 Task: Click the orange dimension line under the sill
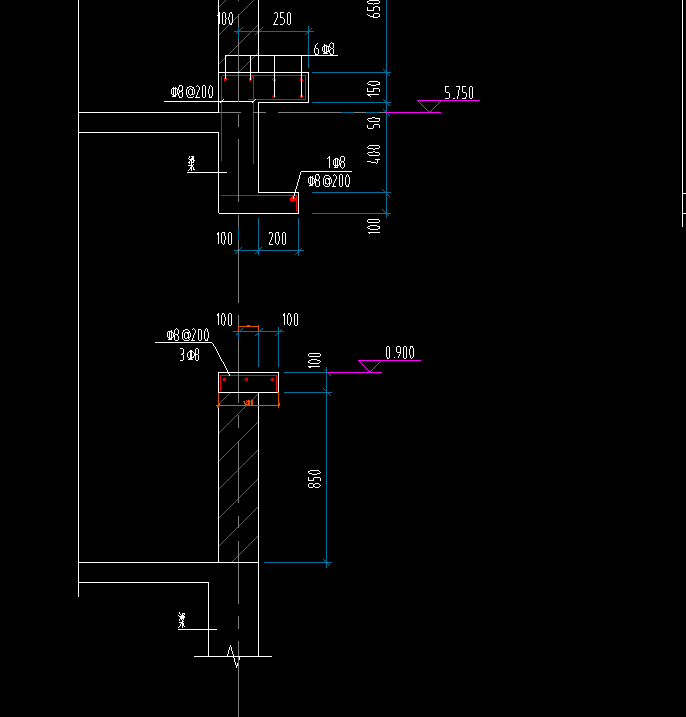coord(248,405)
